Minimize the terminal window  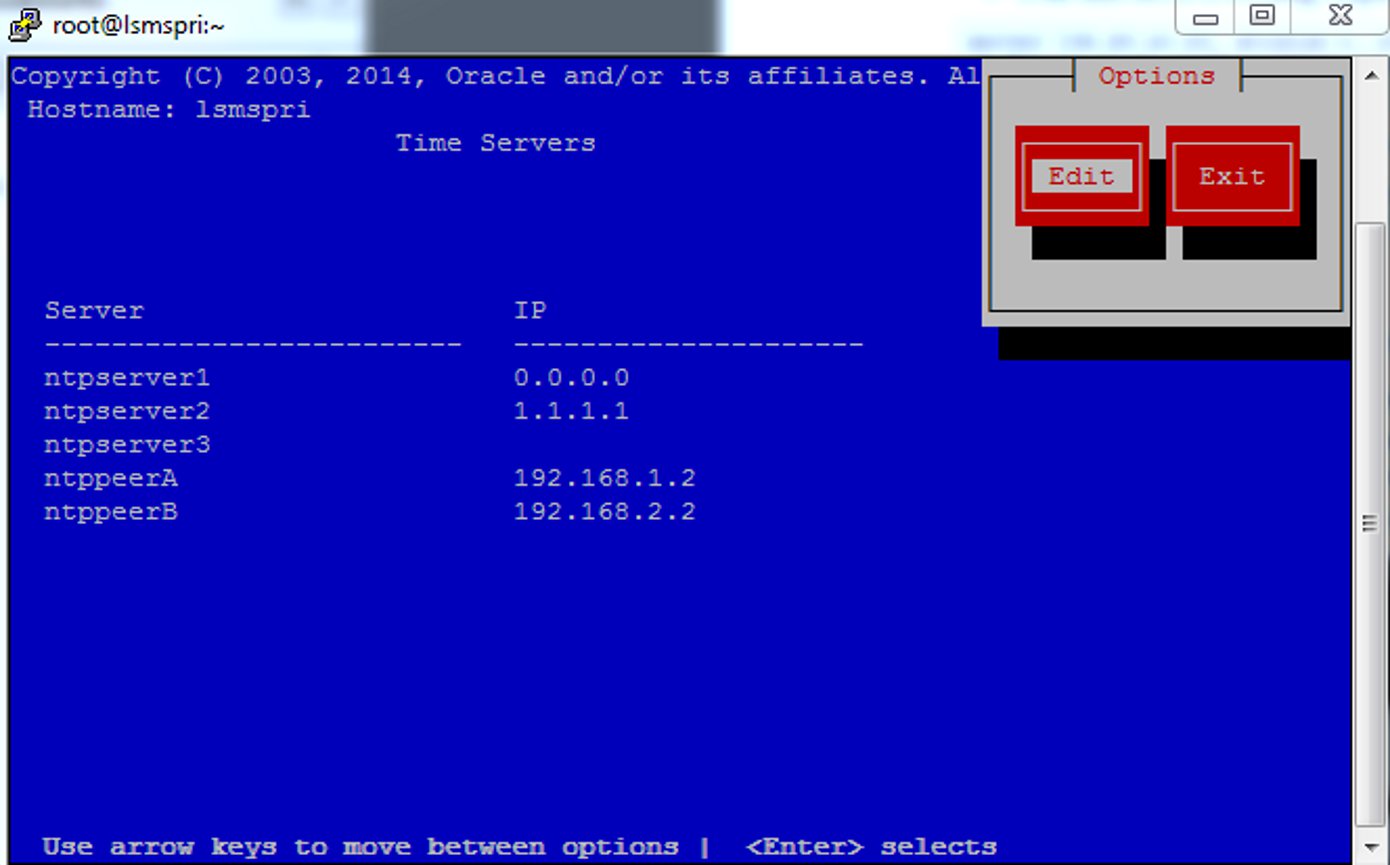[1206, 17]
